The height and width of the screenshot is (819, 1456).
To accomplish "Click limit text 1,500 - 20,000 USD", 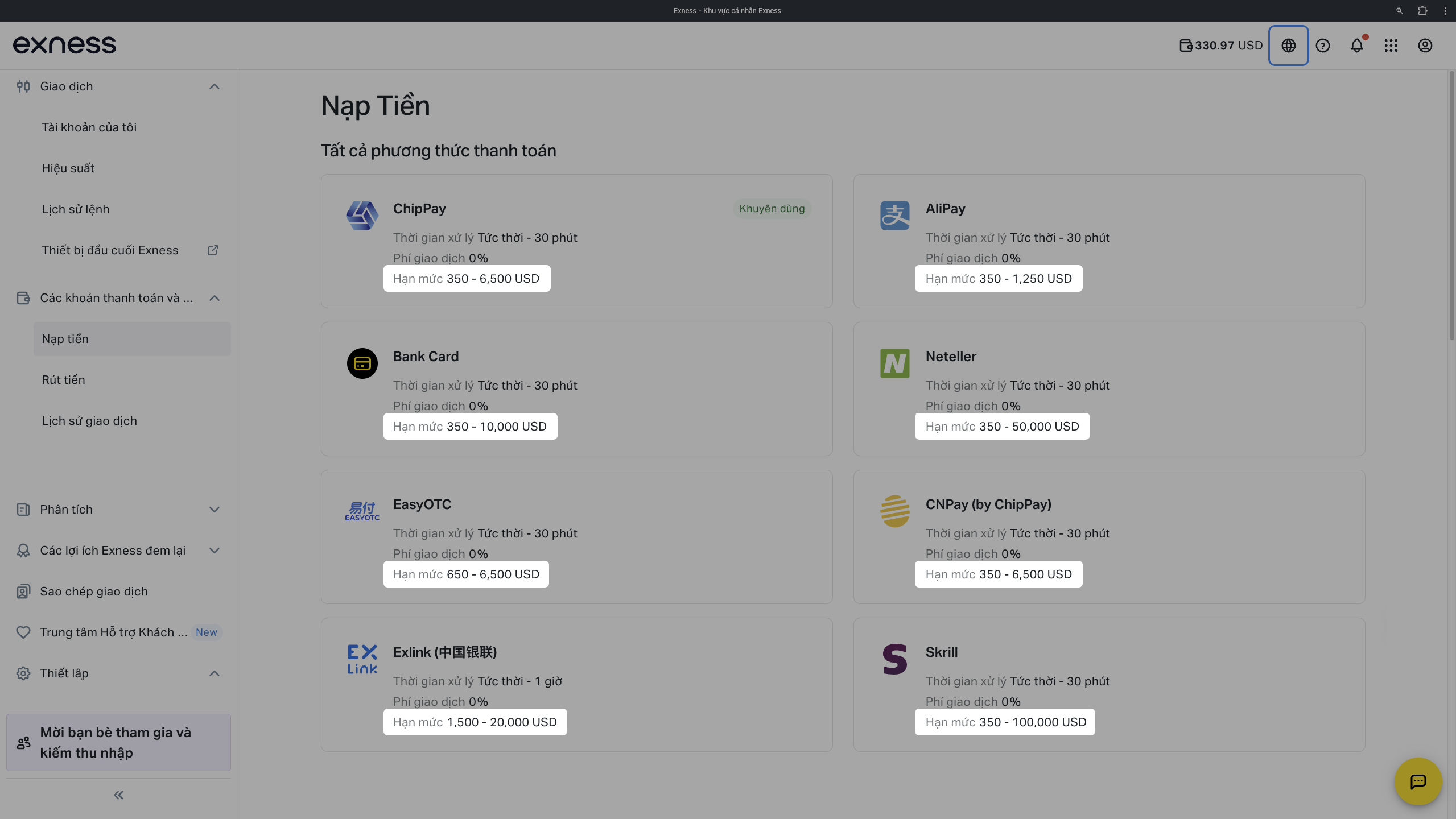I will [502, 722].
